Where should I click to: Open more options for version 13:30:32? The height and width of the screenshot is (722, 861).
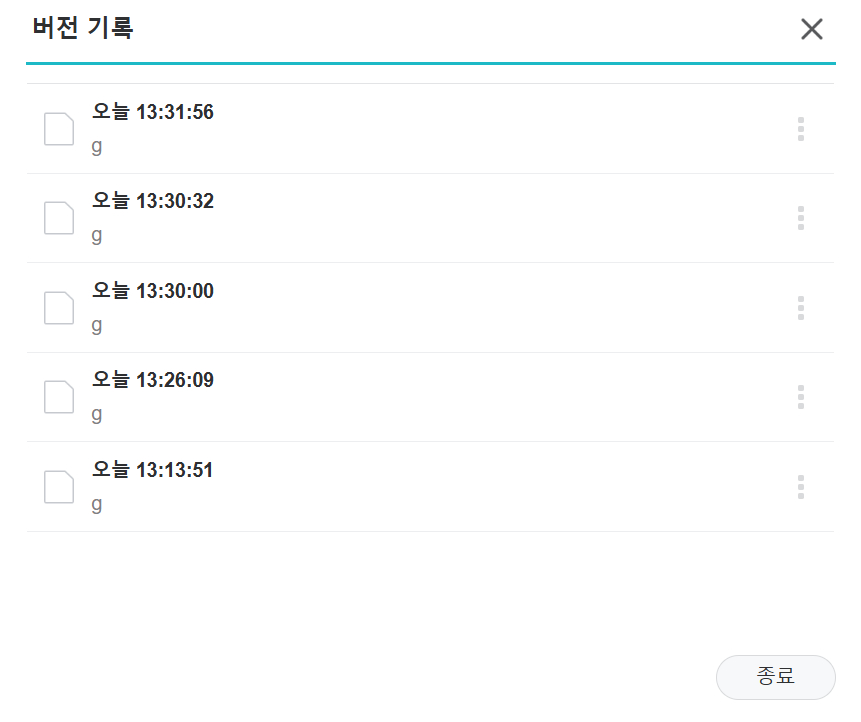[x=801, y=218]
